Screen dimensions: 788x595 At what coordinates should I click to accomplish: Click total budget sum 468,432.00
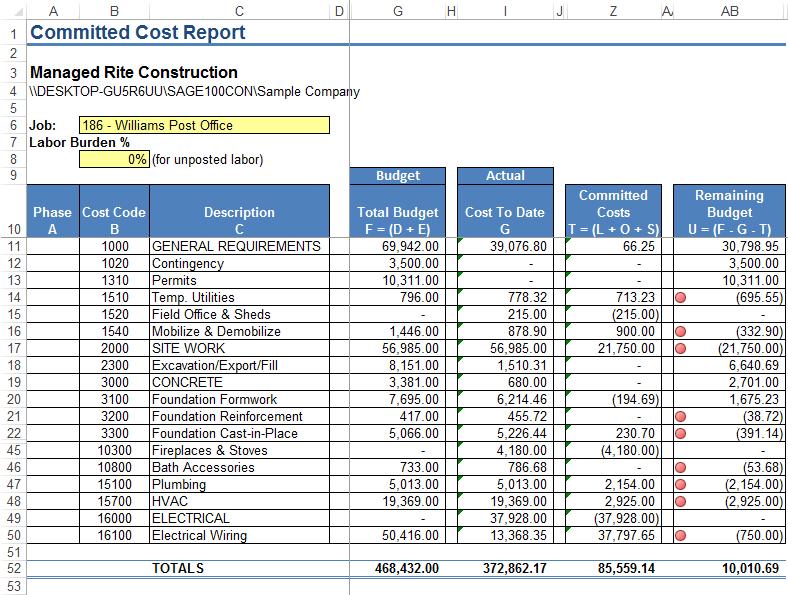(398, 568)
